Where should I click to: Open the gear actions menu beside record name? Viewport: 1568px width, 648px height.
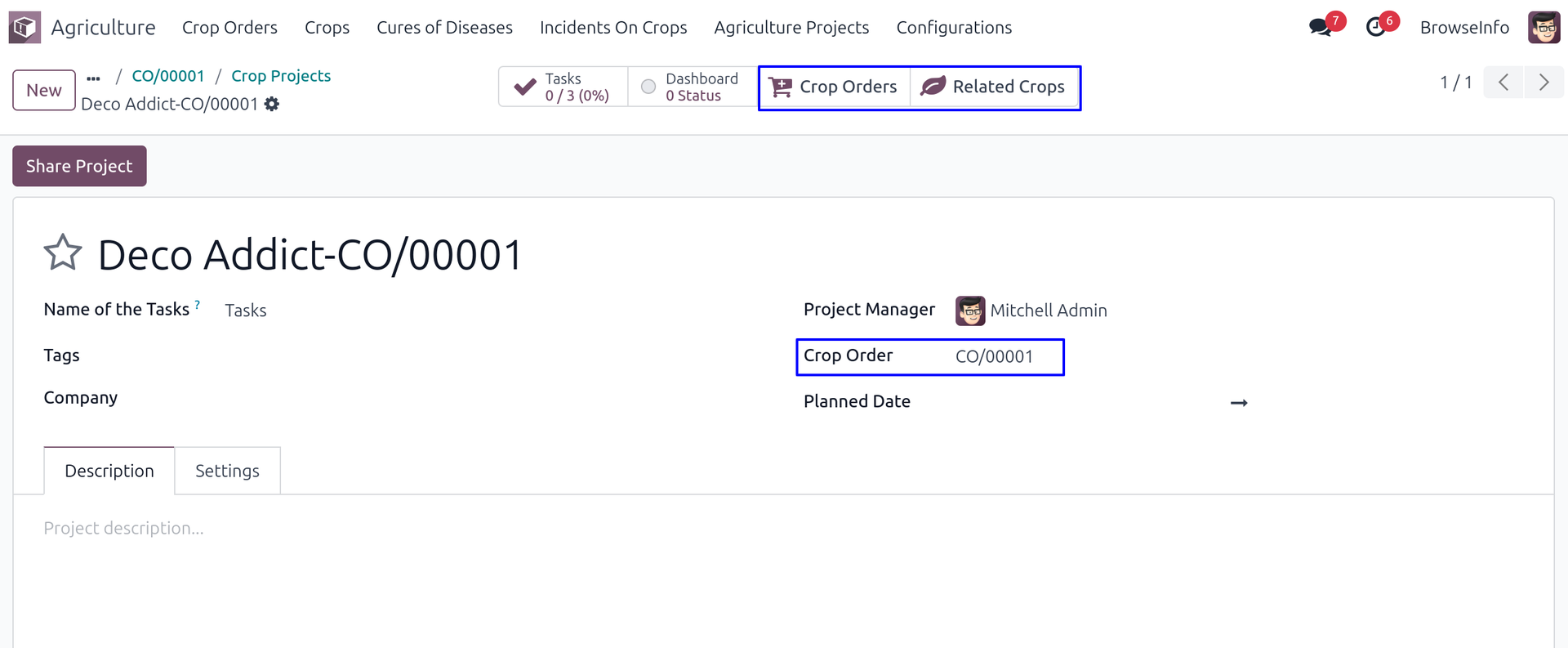[272, 105]
